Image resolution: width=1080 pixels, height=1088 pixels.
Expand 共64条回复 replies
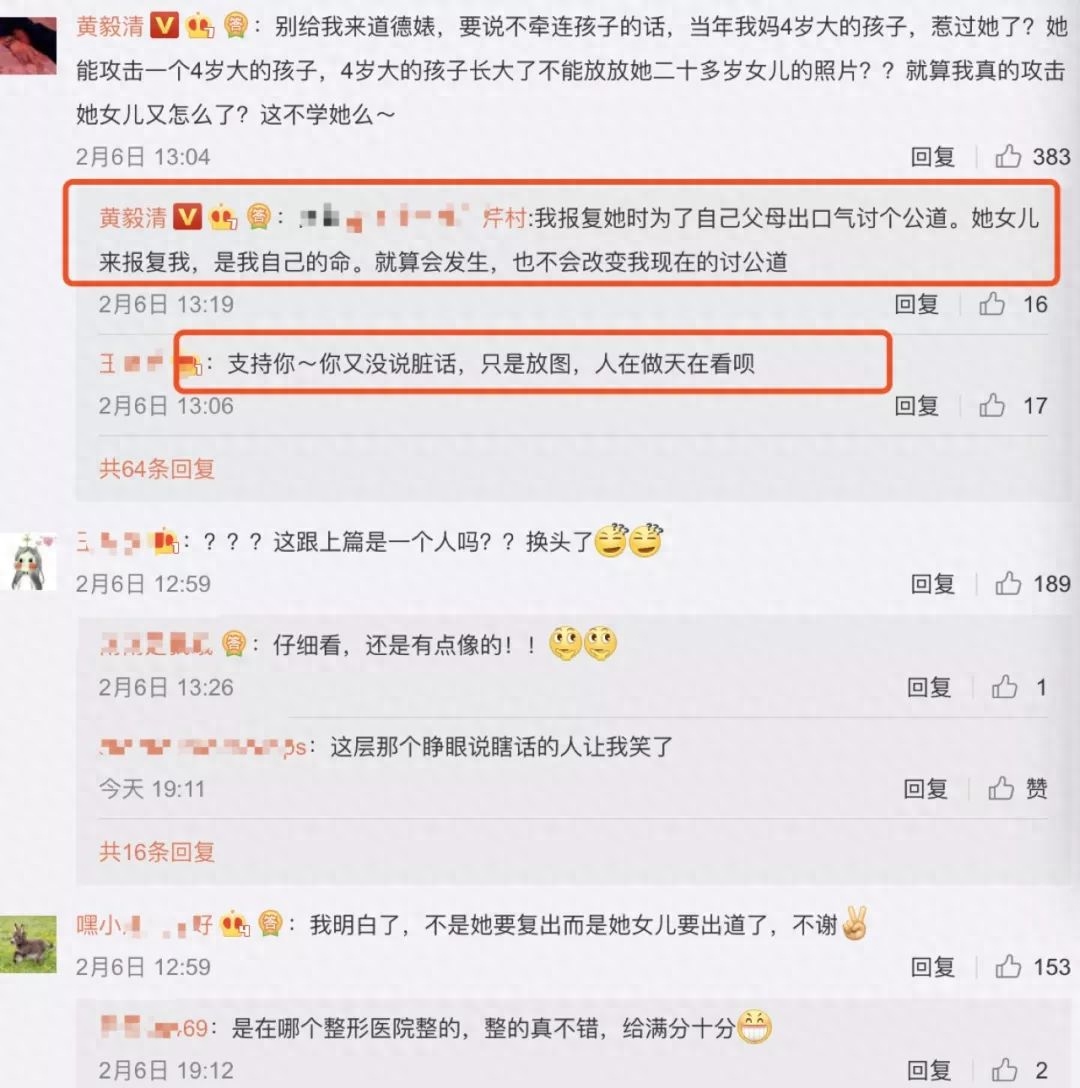(x=157, y=469)
